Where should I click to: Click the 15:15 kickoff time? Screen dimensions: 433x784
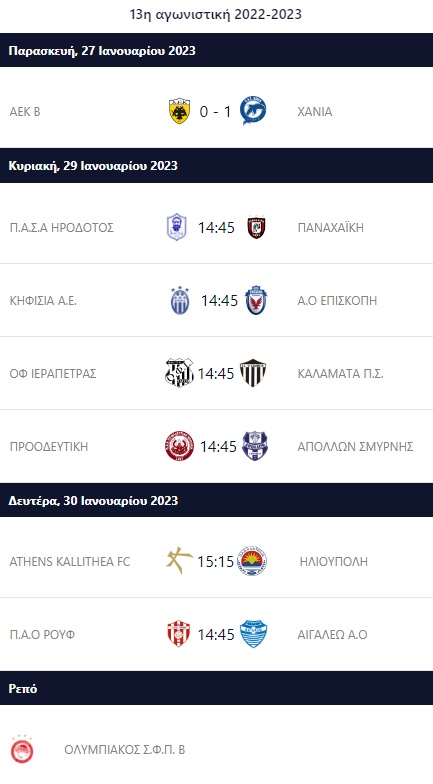[x=216, y=562]
